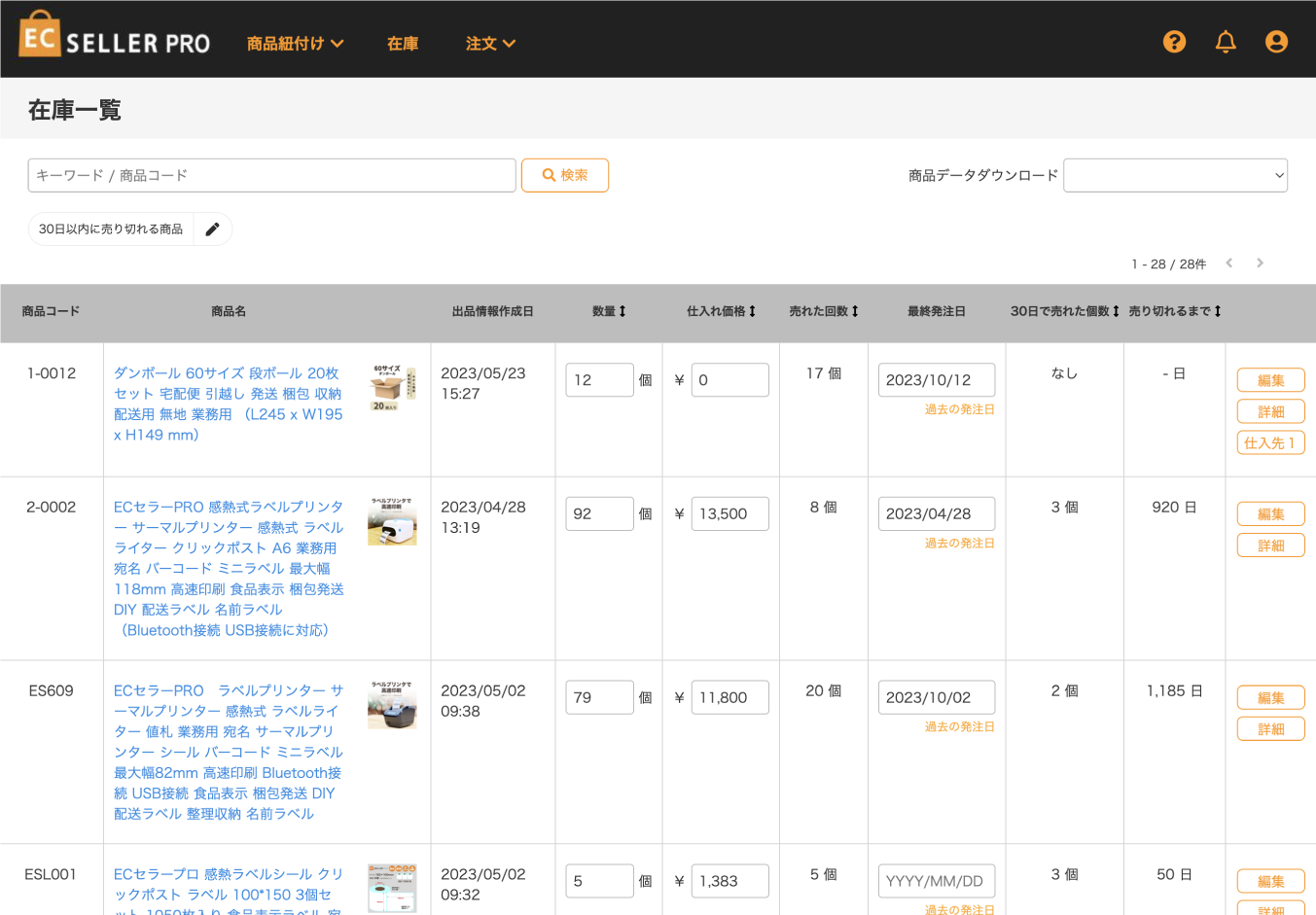Image resolution: width=1316 pixels, height=915 pixels.
Task: Open the user account profile icon
Action: point(1276,42)
